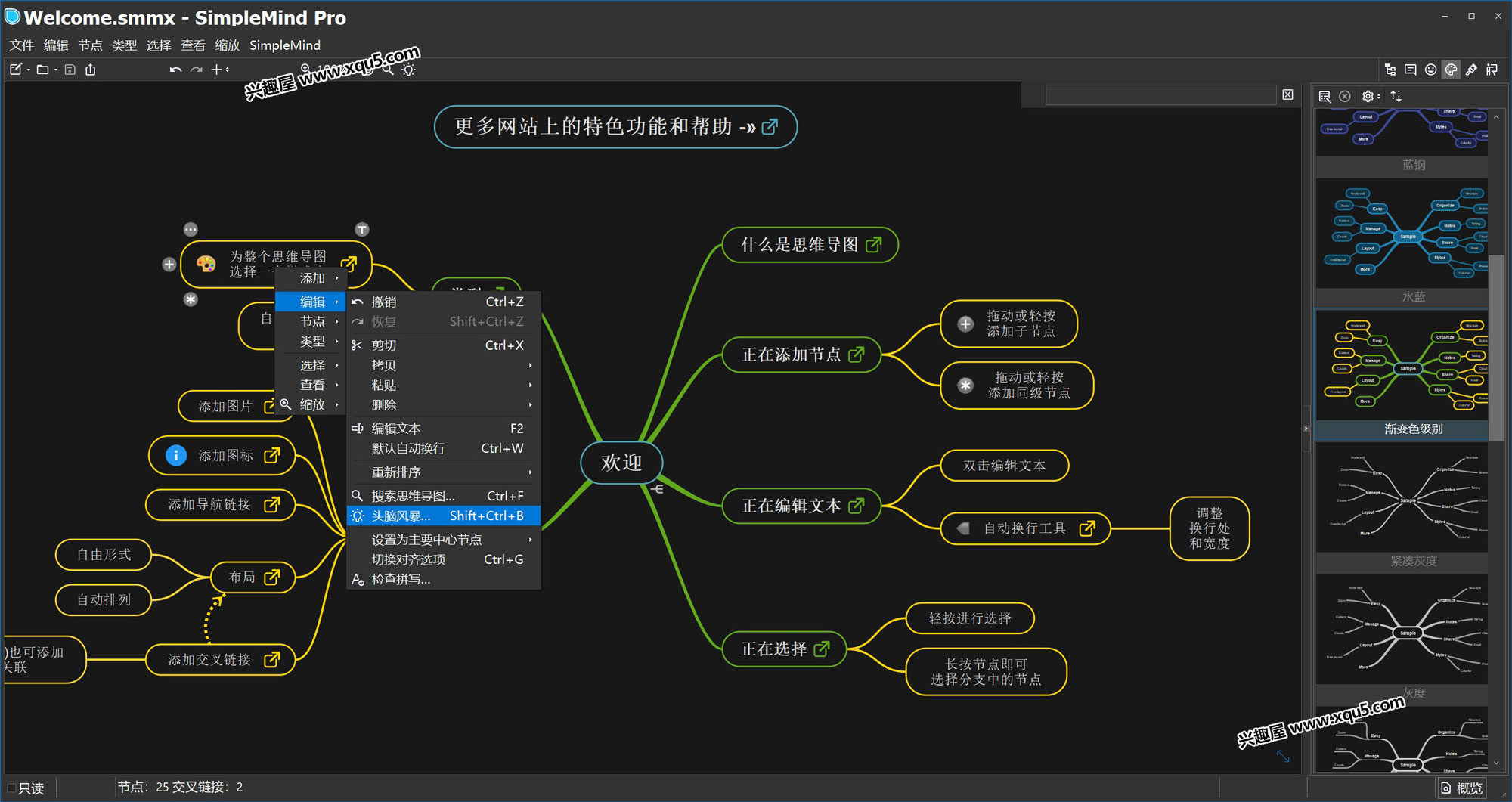This screenshot has width=1512, height=802.
Task: Open the add-node stepper arrows in toolbar
Action: (x=228, y=70)
